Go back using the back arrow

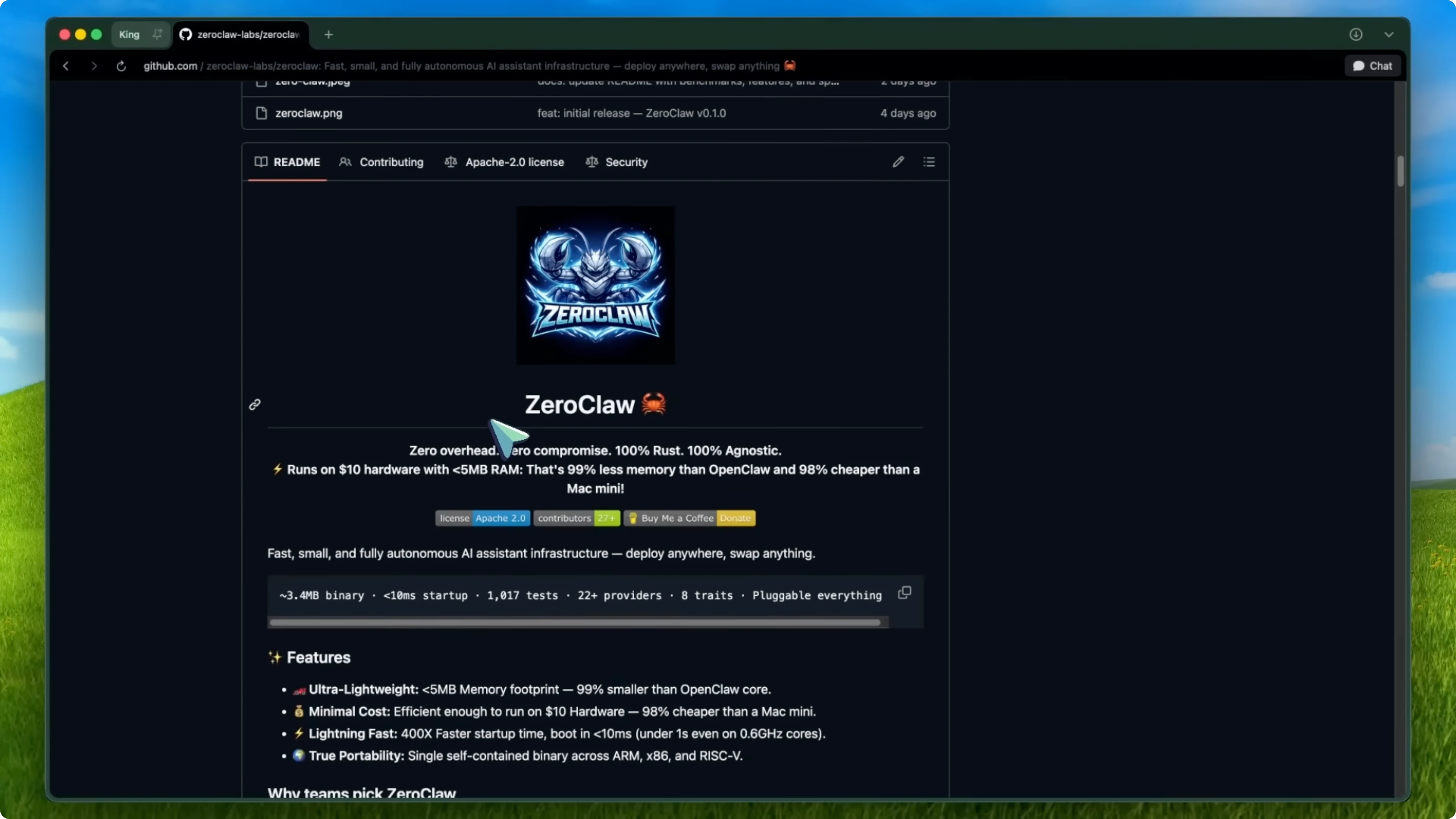click(x=66, y=66)
